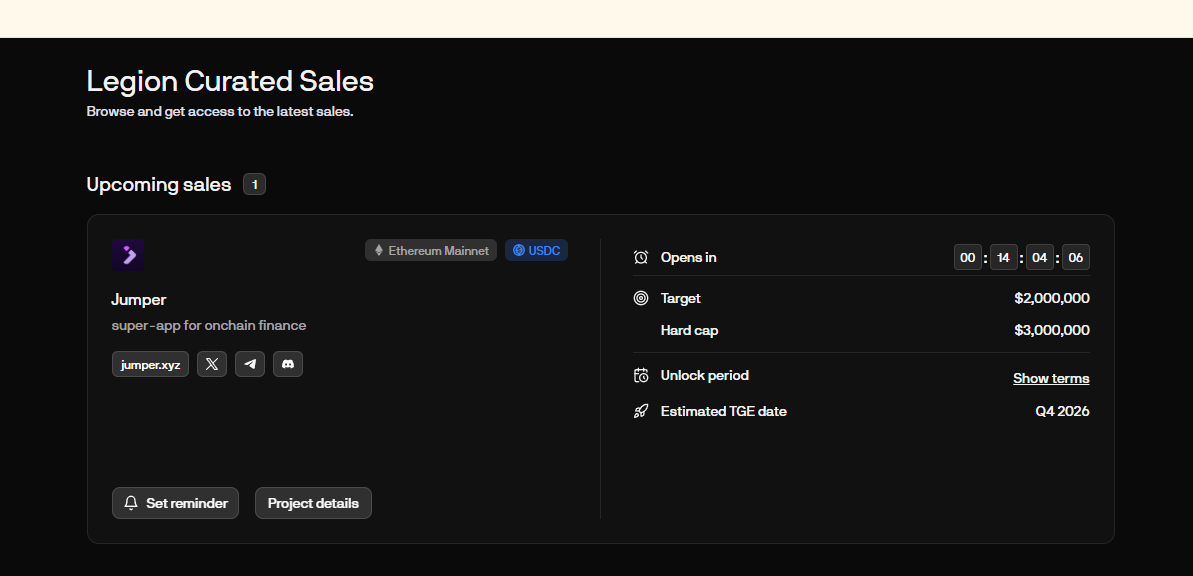Screen dimensions: 1193x576
Task: Click the 'Estimated TGE date' label
Action: [724, 411]
